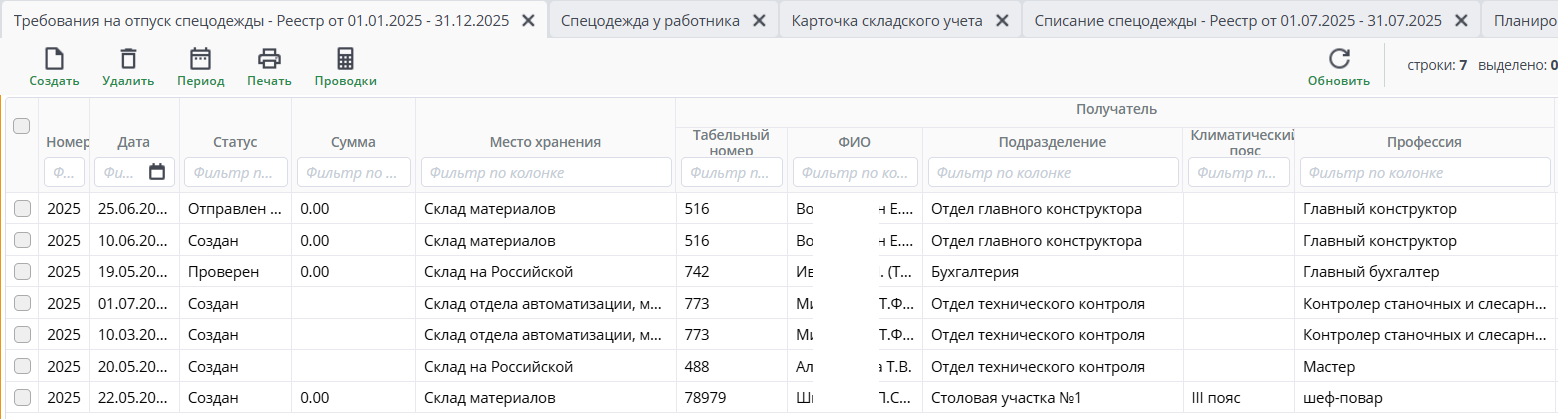Close the Спецодежда у работника tab
This screenshot has width=1558, height=419.
(x=758, y=20)
